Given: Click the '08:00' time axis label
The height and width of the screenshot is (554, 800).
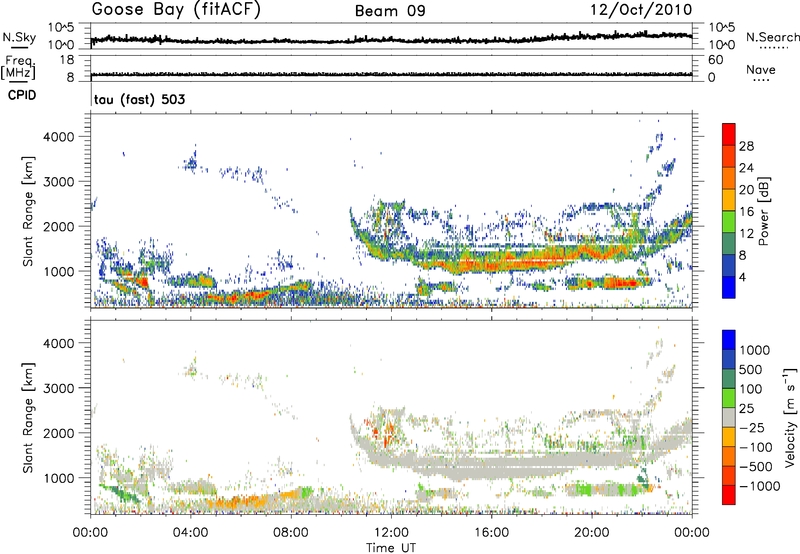Looking at the screenshot, I should click(x=291, y=533).
